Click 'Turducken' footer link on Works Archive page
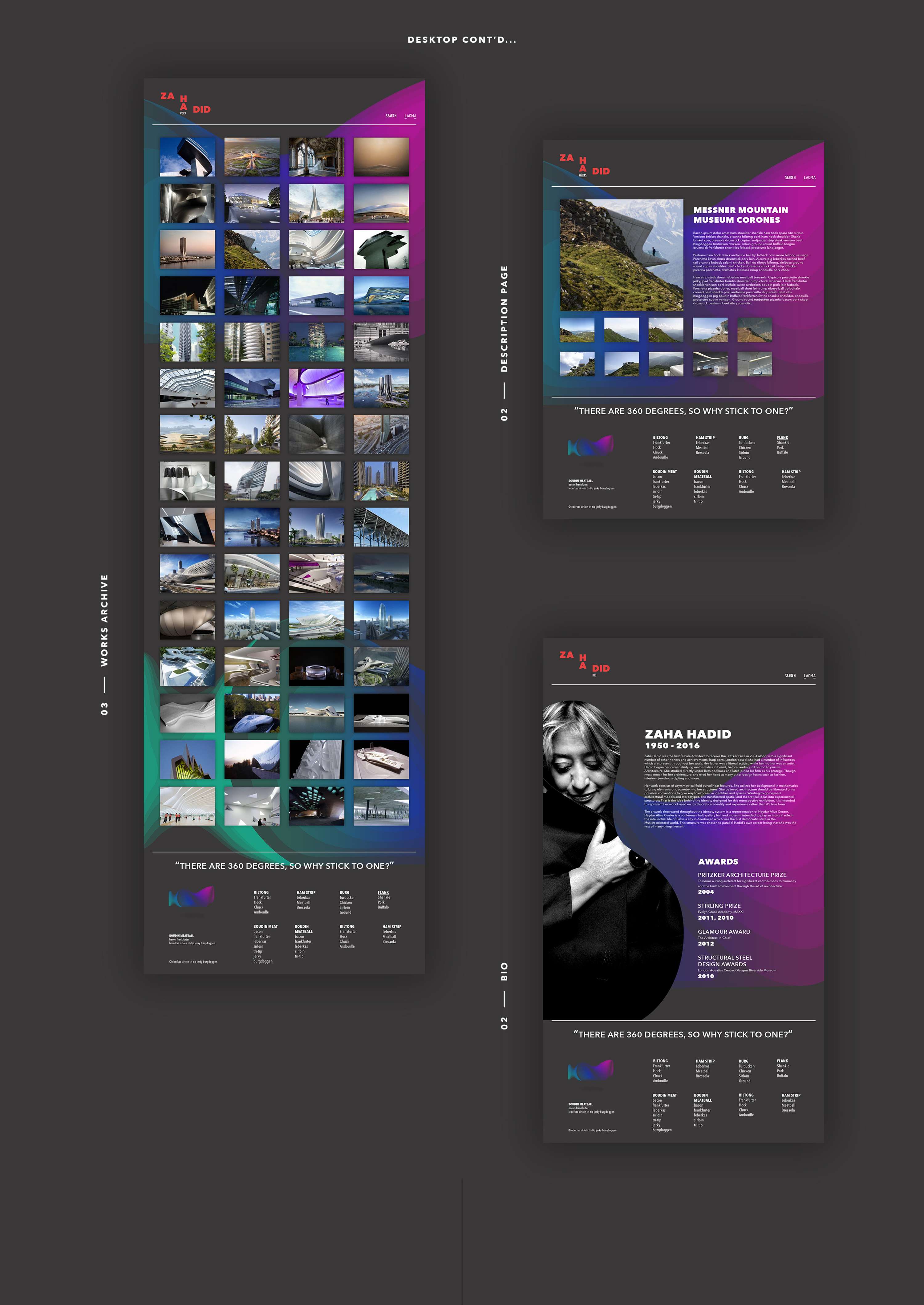The width and height of the screenshot is (924, 1305). click(348, 897)
